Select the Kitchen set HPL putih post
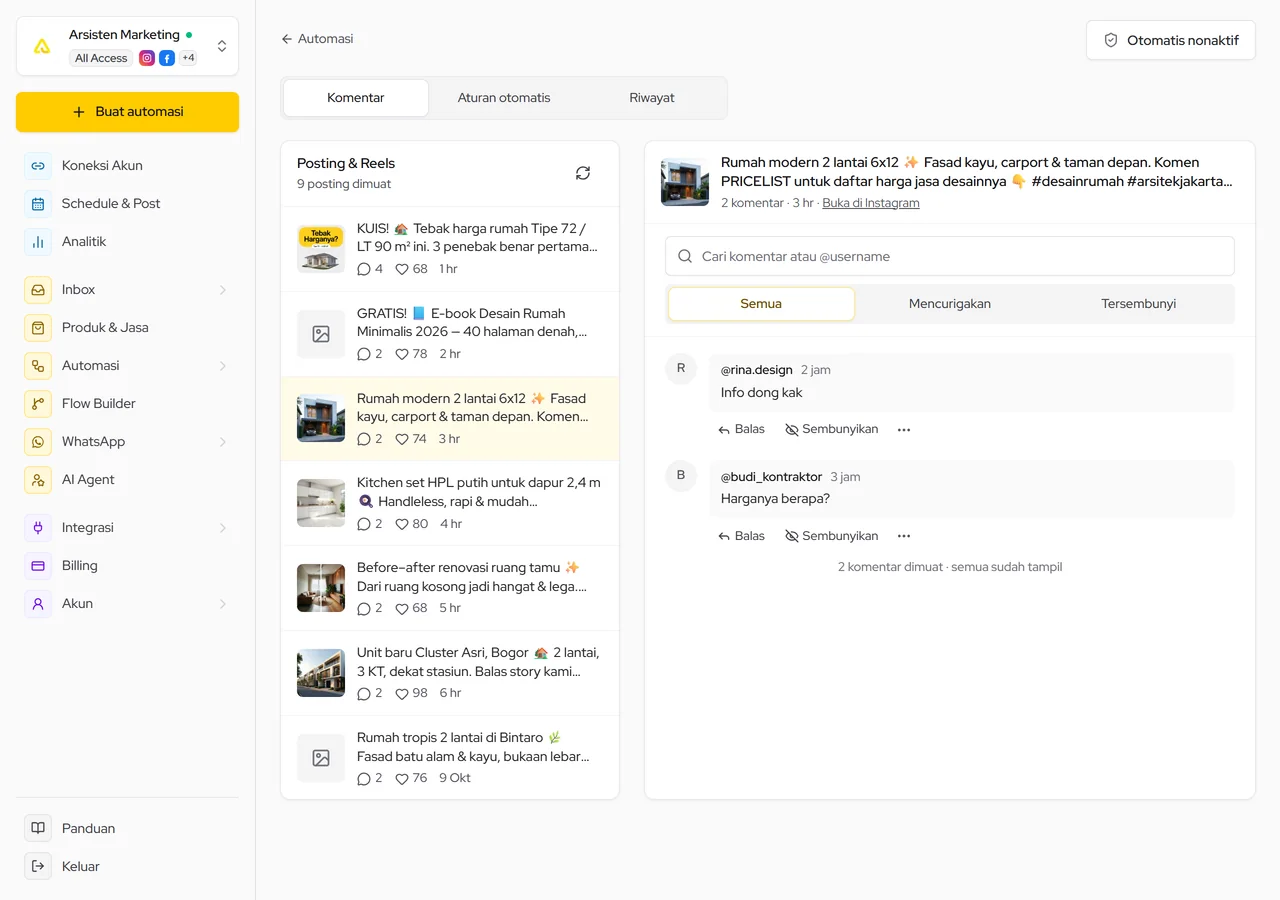 (x=450, y=503)
